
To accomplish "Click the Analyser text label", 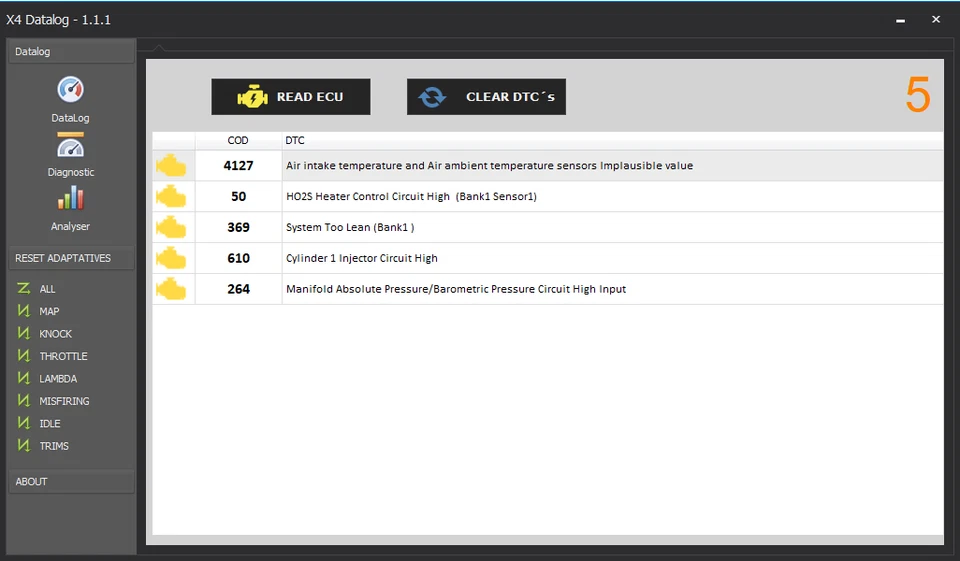I will coord(70,226).
